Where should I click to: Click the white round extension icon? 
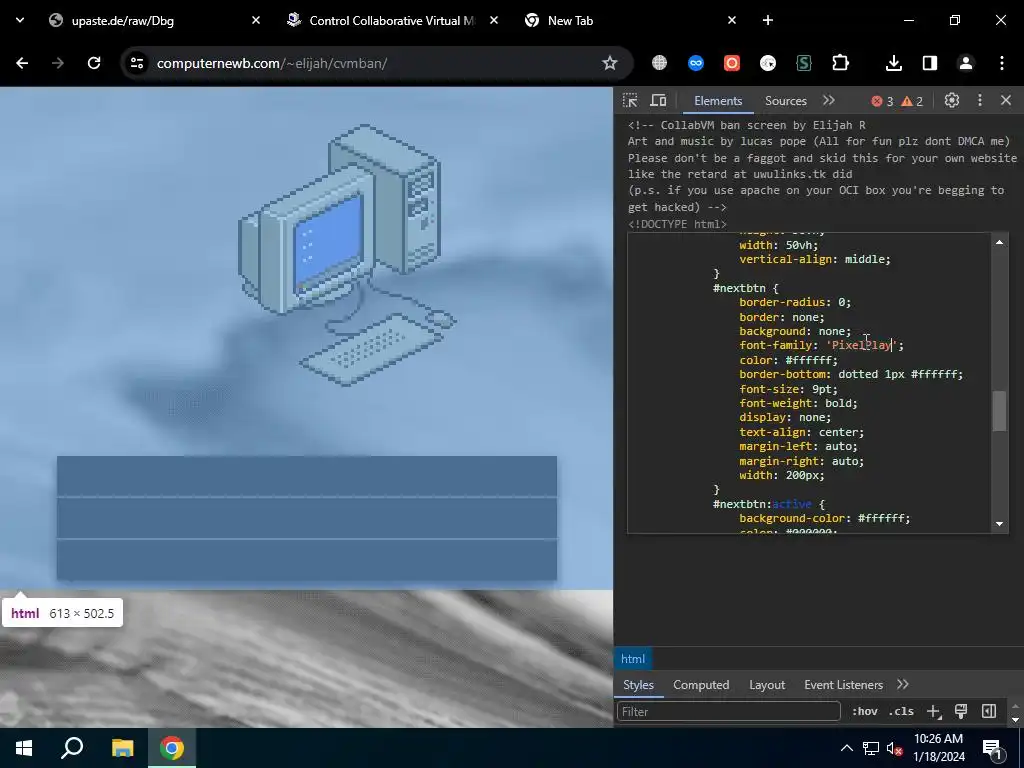[768, 63]
